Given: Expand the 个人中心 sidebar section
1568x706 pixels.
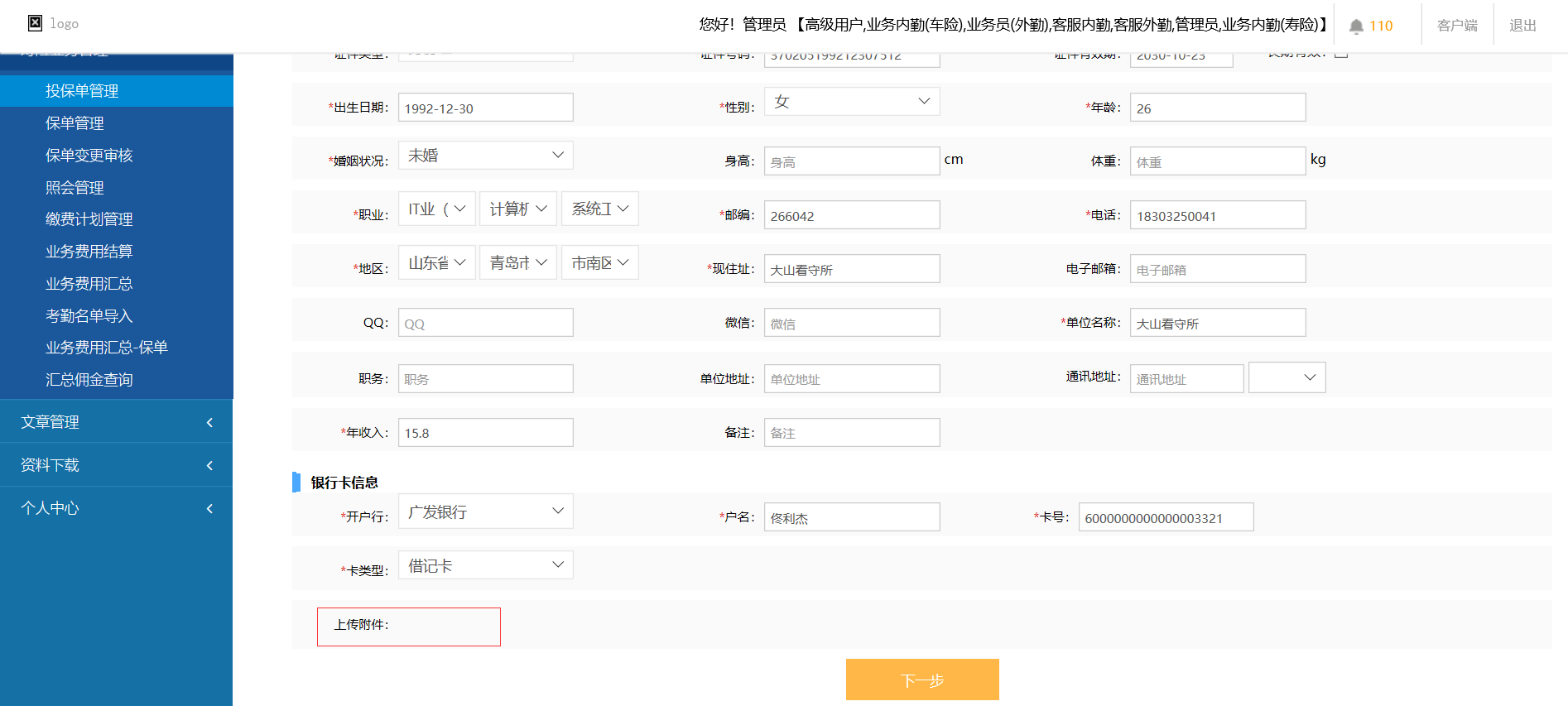Looking at the screenshot, I should [116, 508].
